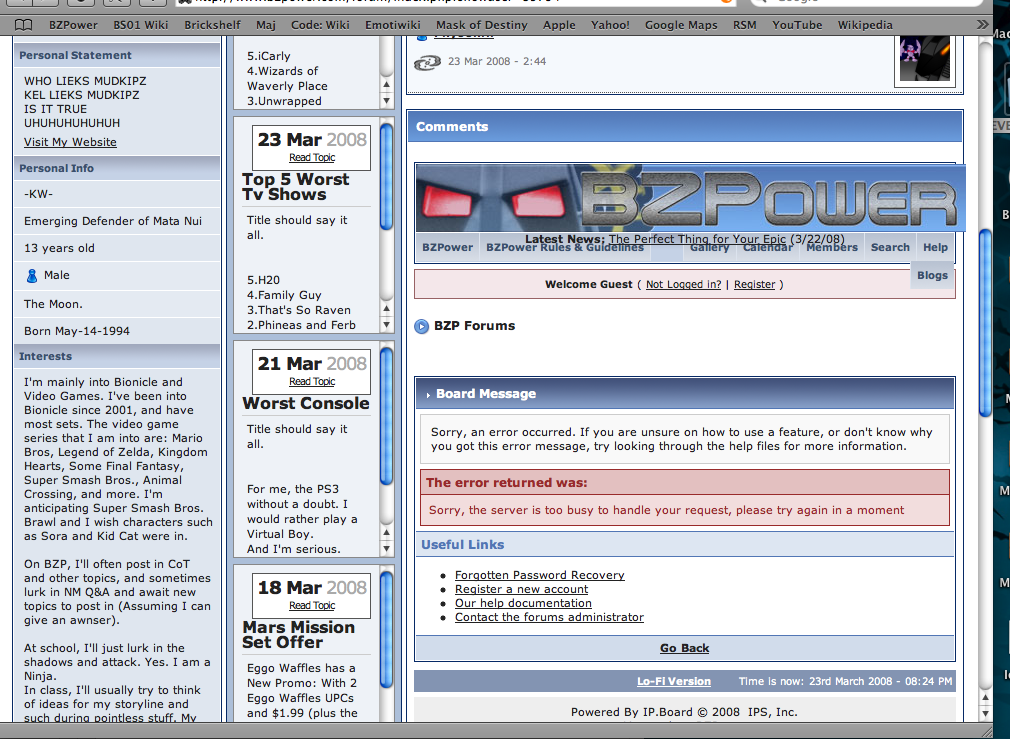Click the blue BZP Forums arrow icon
The image size is (1010, 739).
(x=421, y=327)
